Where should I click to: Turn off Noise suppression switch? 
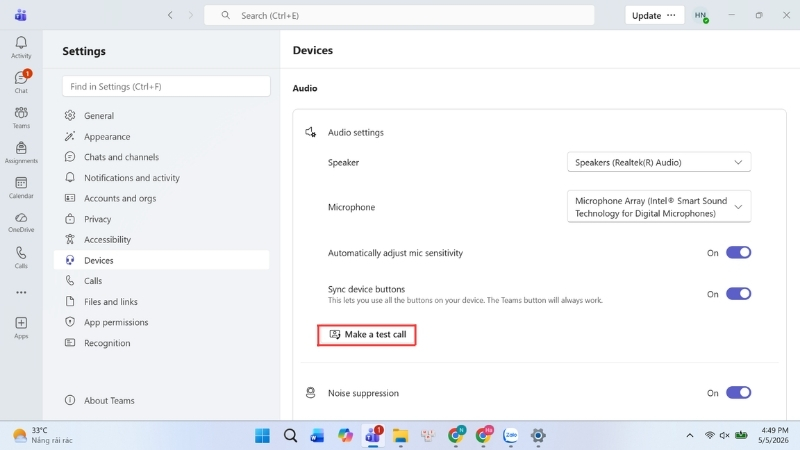pyautogui.click(x=738, y=393)
